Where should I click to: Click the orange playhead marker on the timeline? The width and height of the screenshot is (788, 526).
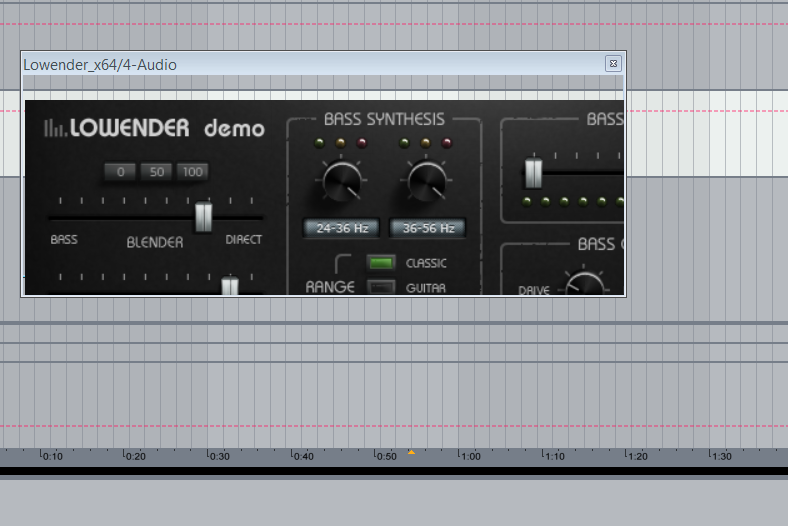(x=411, y=452)
